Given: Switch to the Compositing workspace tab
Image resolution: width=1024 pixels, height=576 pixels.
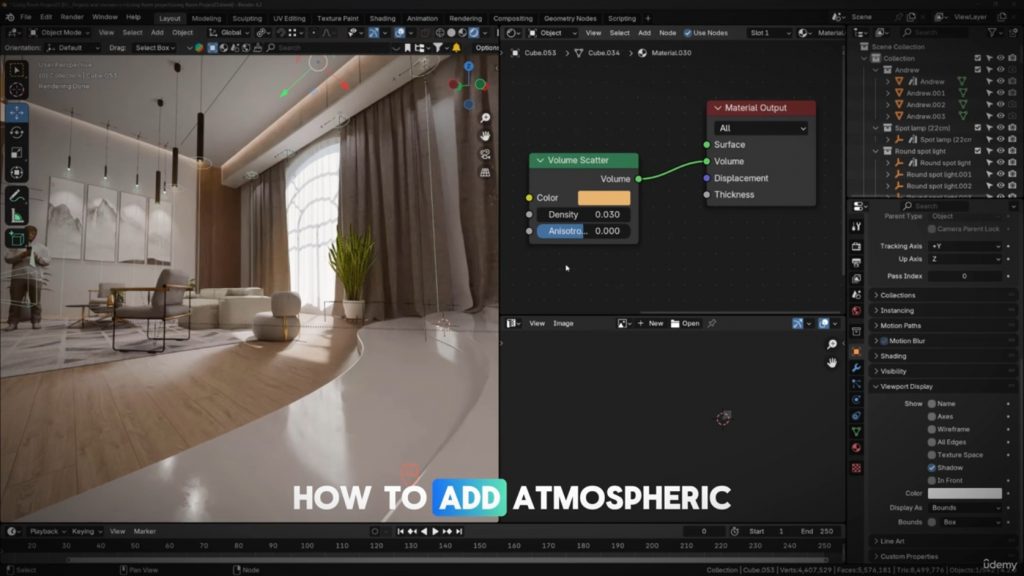Looking at the screenshot, I should tap(513, 18).
